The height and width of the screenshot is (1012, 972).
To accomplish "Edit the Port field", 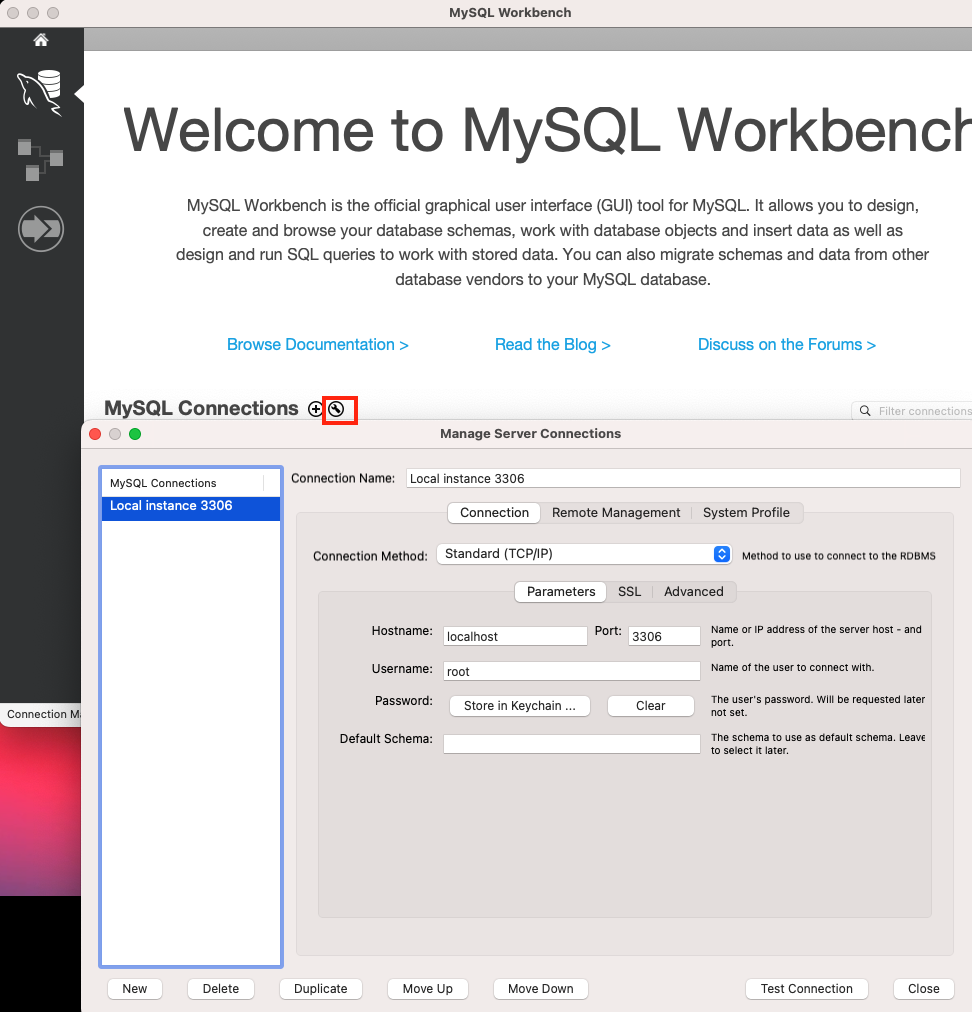I will click(664, 636).
